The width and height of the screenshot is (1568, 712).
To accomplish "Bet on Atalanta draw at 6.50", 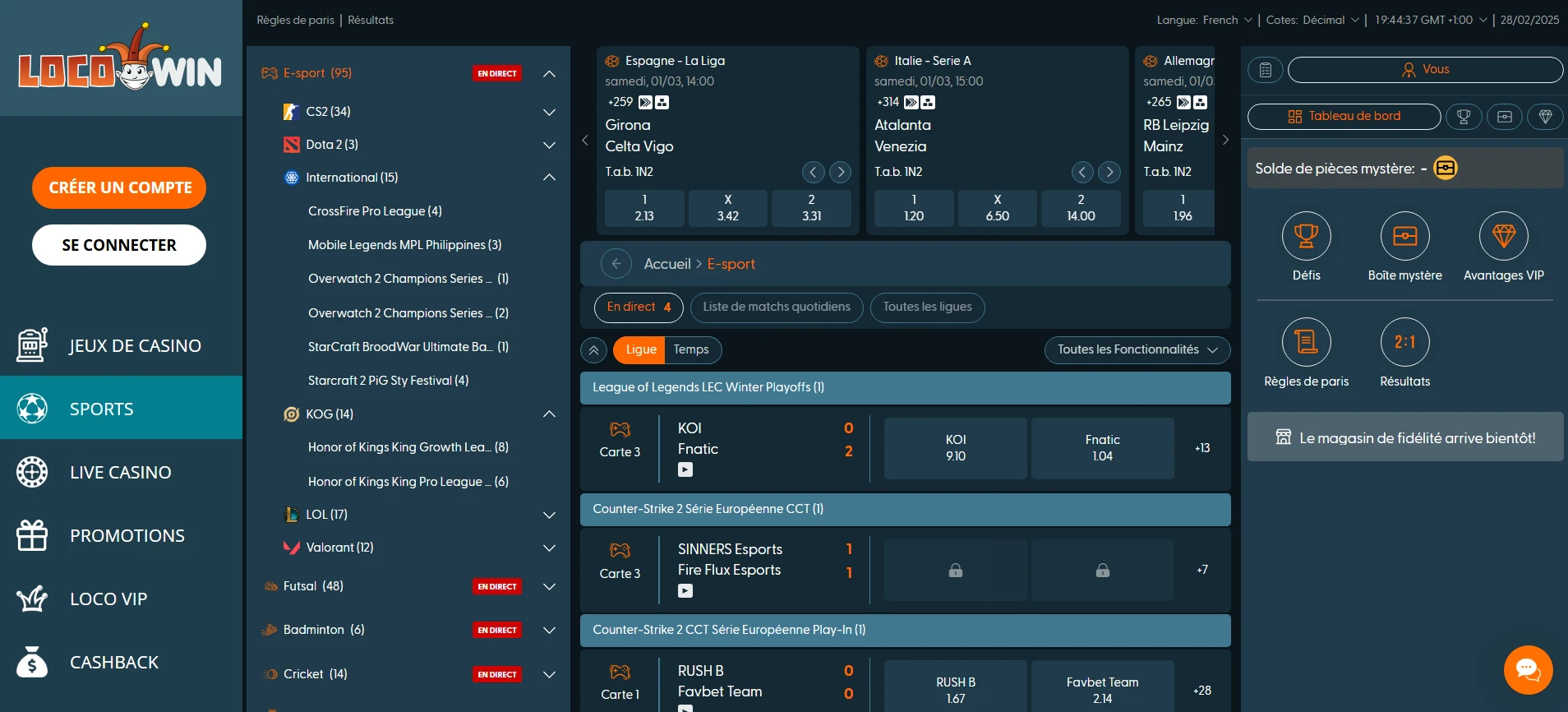I will [997, 208].
